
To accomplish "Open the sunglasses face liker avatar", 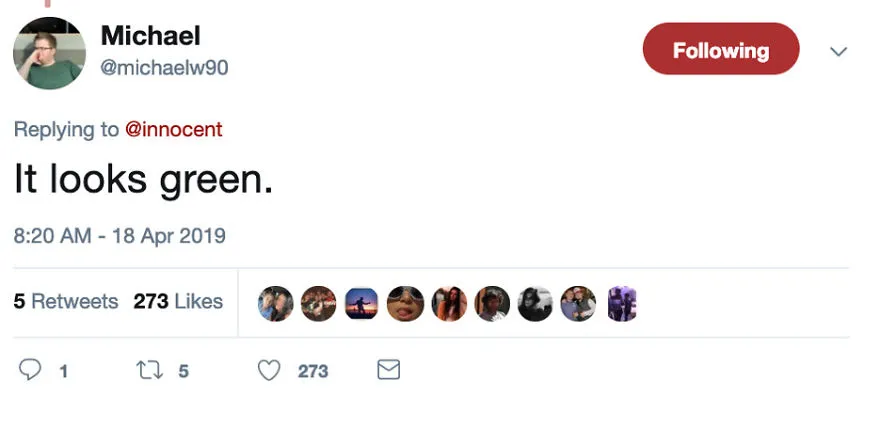I will (x=405, y=303).
